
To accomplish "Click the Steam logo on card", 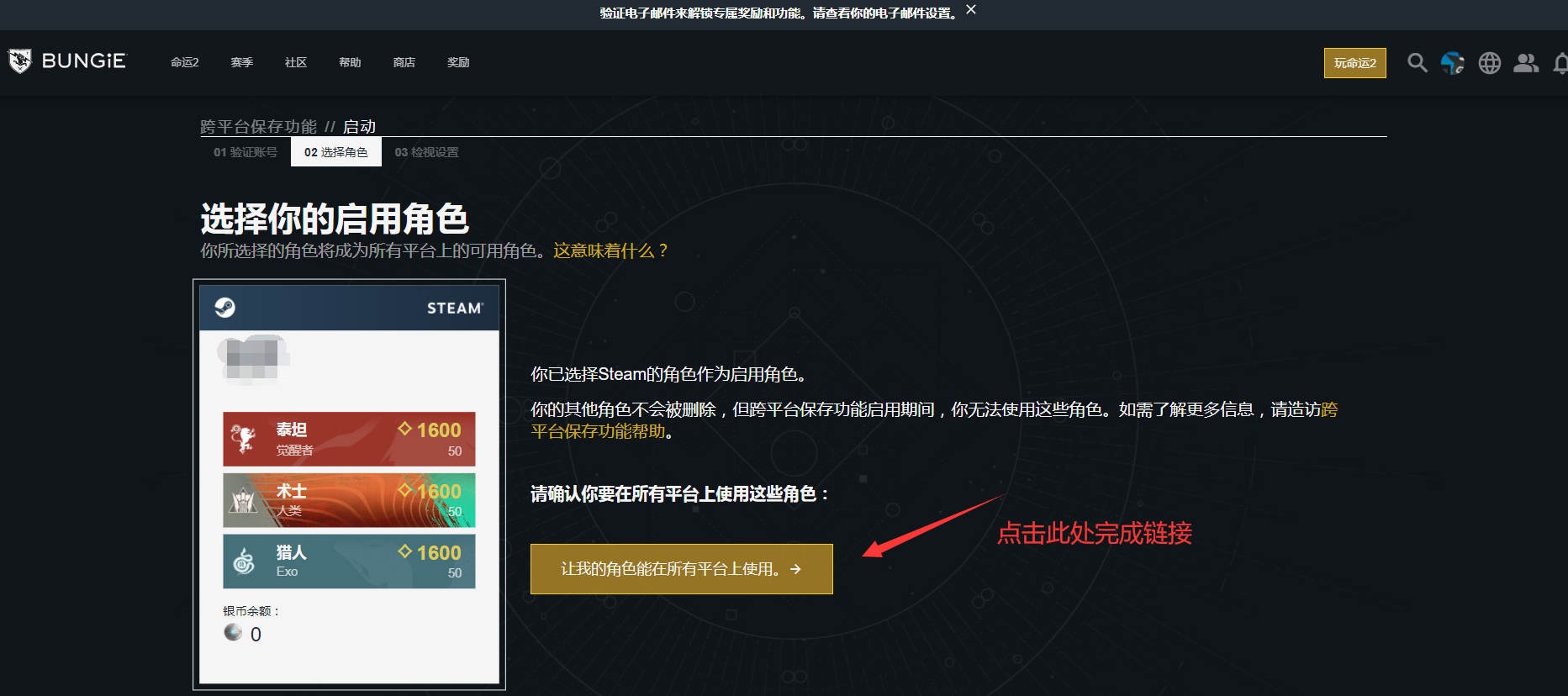I will click(224, 308).
